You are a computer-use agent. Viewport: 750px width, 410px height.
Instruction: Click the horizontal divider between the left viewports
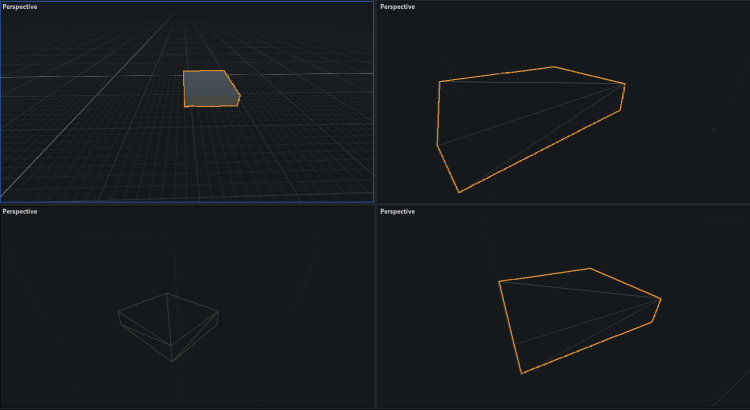pyautogui.click(x=187, y=204)
